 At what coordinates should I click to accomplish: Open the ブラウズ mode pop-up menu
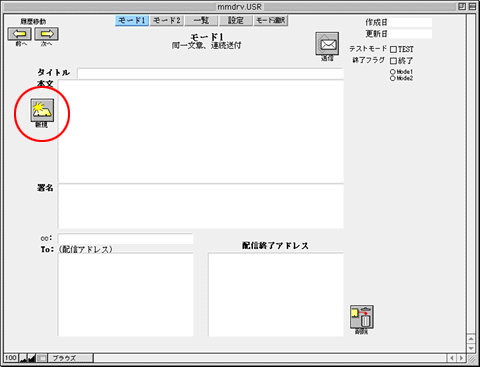71,358
